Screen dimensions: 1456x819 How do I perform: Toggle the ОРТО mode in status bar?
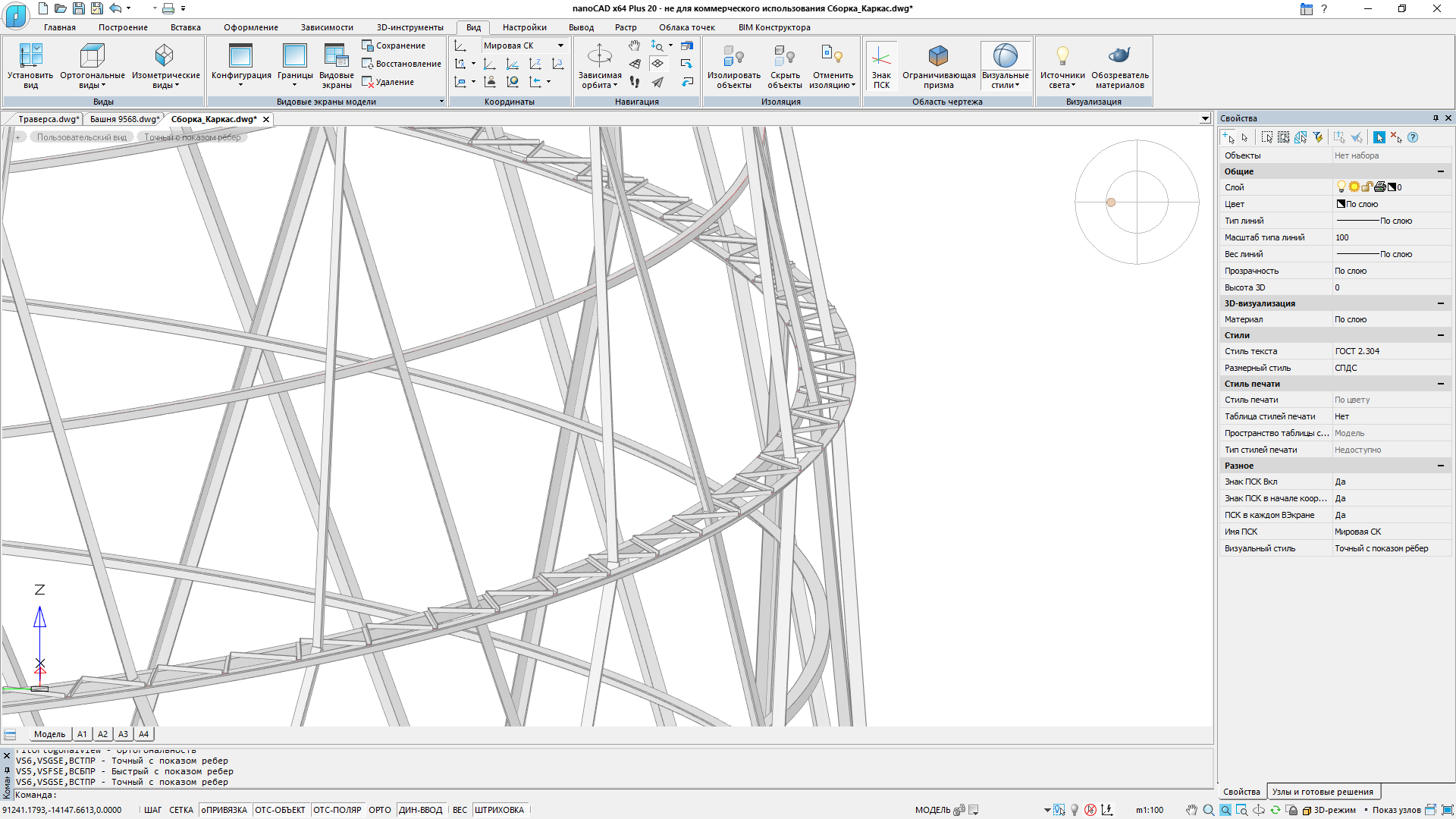[379, 810]
